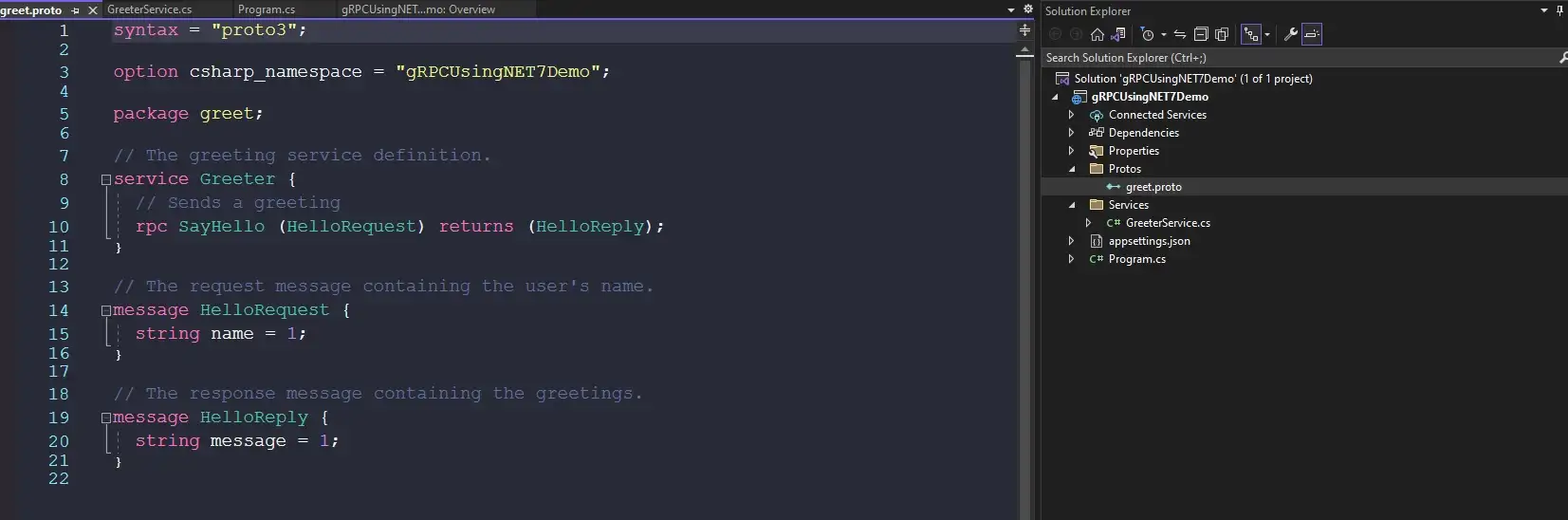Screen dimensions: 1568x520
Task: Collapse all Solution Explorer nodes
Action: click(1201, 34)
